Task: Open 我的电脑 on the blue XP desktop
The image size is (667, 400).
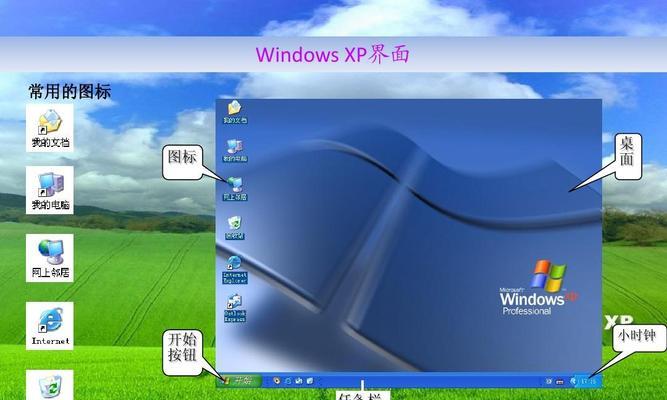Action: tap(235, 151)
